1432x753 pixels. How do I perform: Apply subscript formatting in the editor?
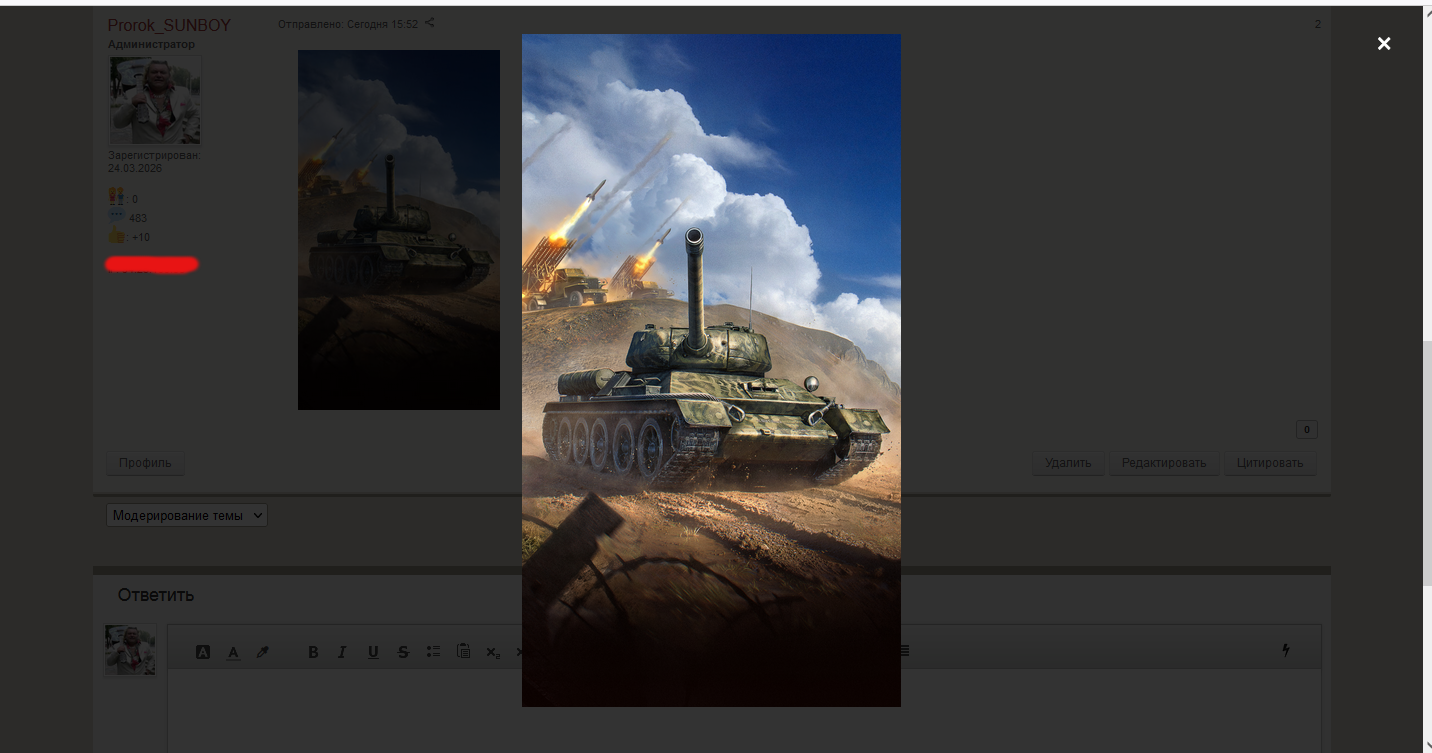click(493, 652)
